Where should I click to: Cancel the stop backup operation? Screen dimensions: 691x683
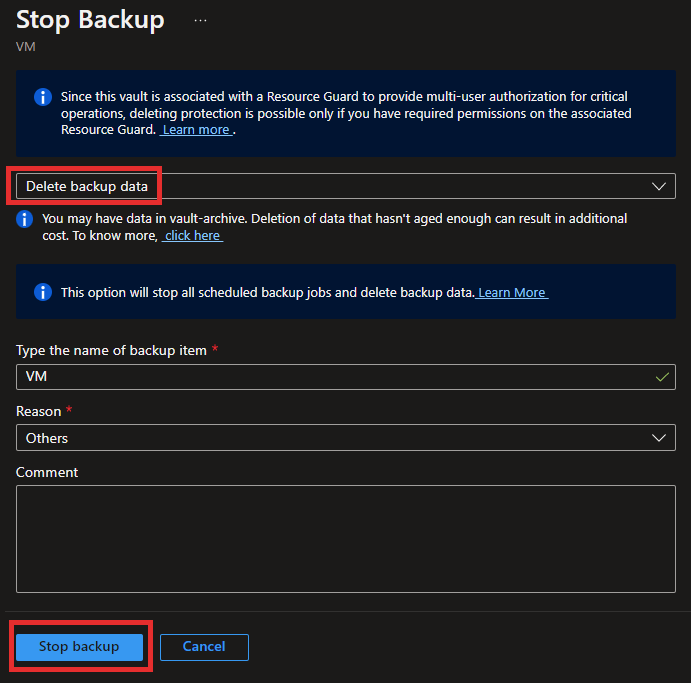coord(204,647)
